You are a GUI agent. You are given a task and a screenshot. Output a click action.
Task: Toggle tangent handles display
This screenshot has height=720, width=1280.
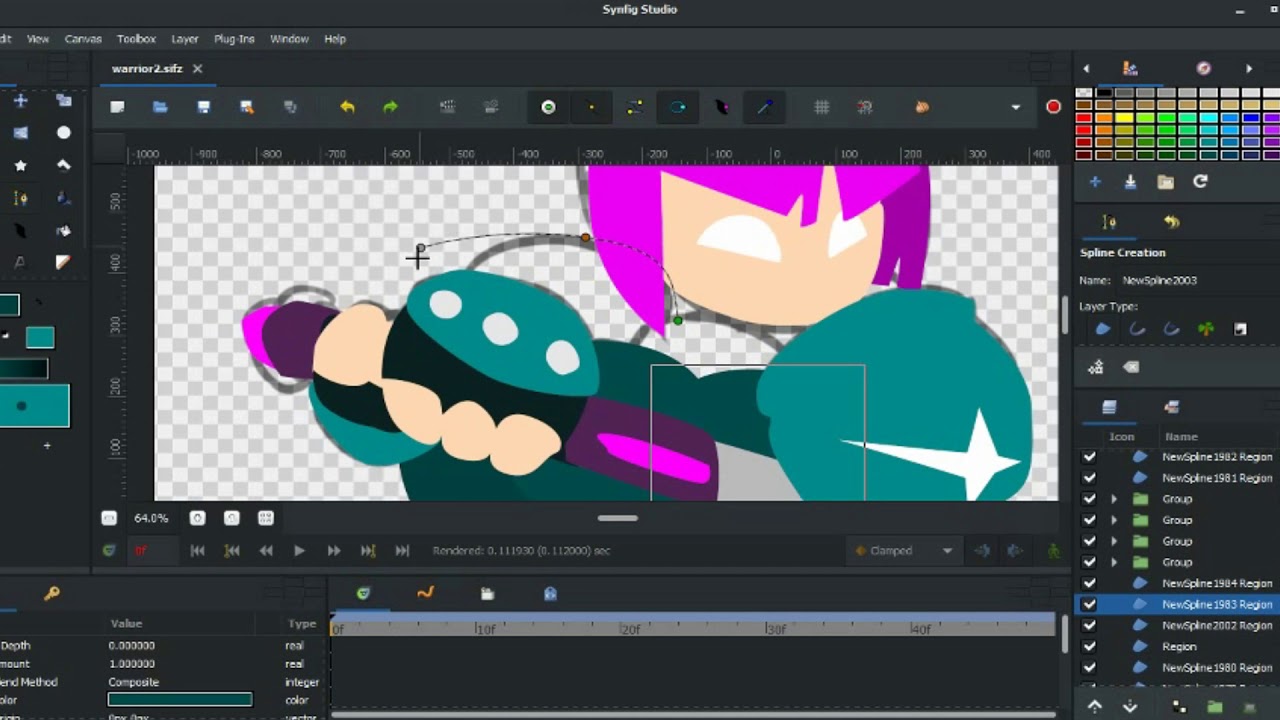click(x=635, y=107)
